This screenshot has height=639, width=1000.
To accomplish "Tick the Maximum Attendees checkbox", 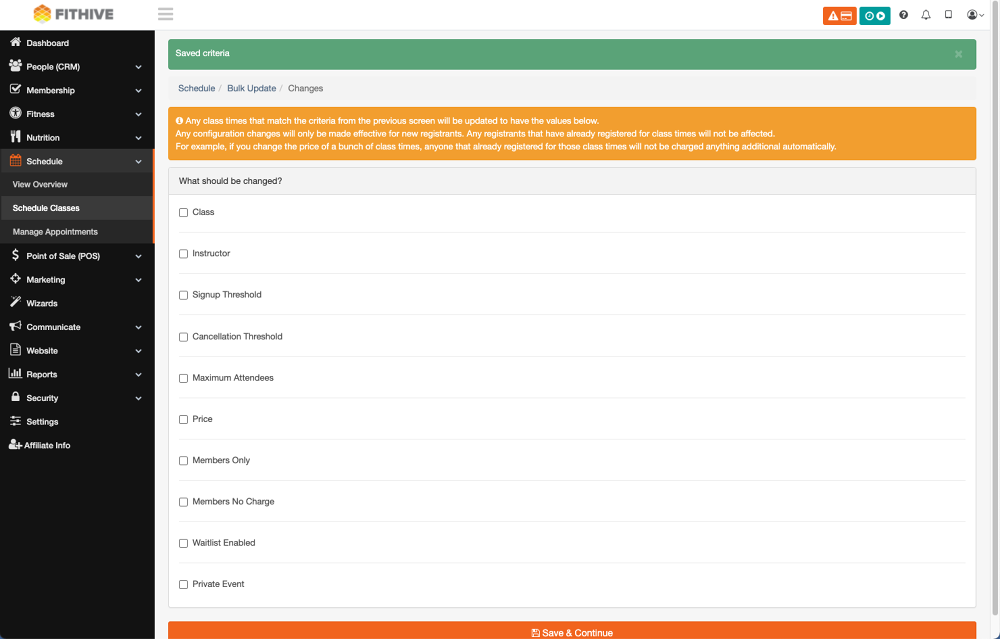I will pyautogui.click(x=183, y=378).
